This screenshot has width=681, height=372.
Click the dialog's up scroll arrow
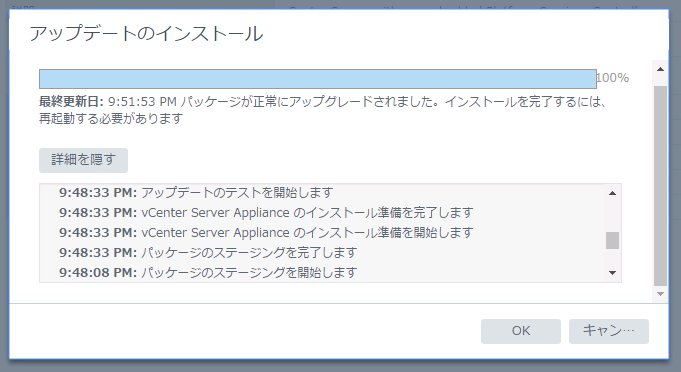[660, 69]
